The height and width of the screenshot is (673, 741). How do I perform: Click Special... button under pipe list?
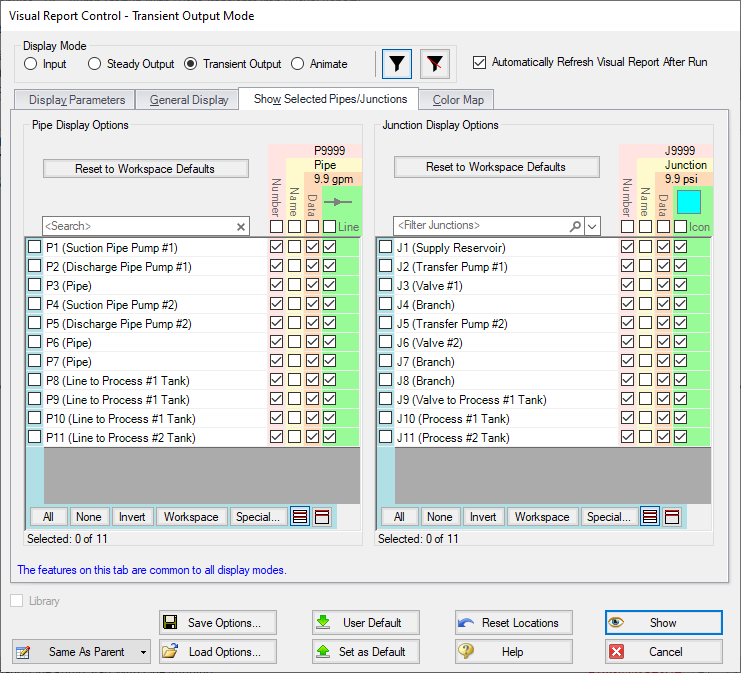coord(258,517)
